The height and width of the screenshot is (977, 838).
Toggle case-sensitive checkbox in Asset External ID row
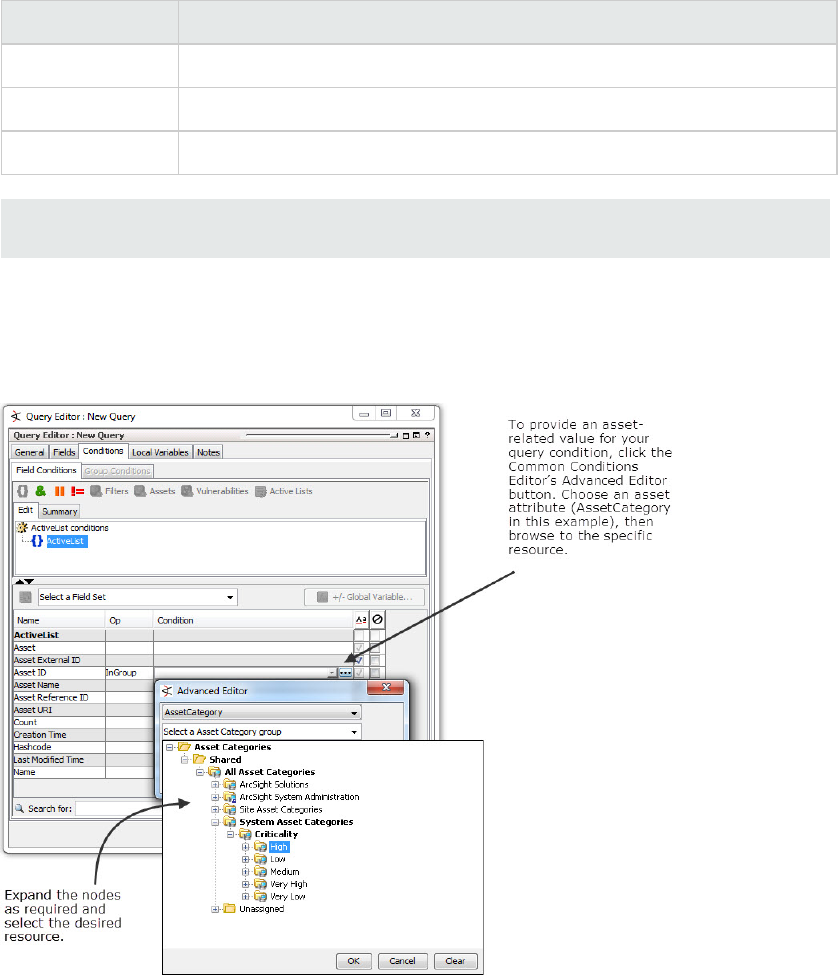pyautogui.click(x=359, y=660)
